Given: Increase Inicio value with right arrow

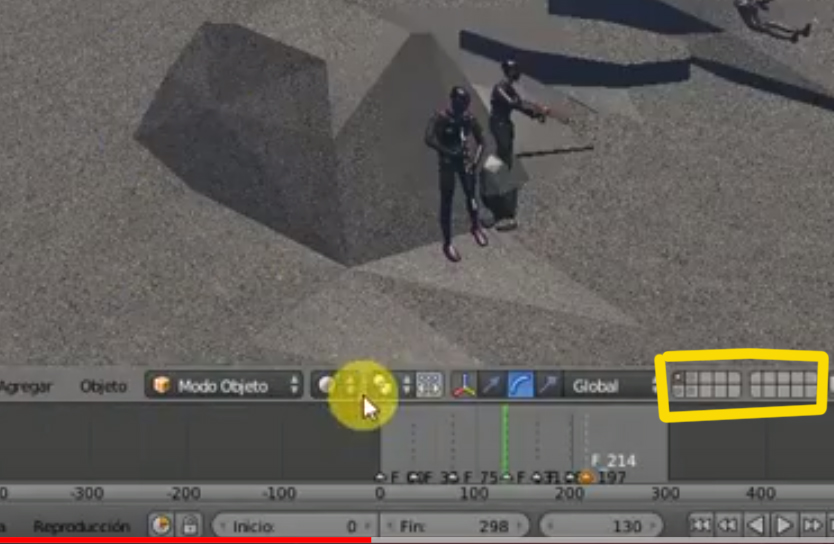Looking at the screenshot, I should tap(367, 526).
